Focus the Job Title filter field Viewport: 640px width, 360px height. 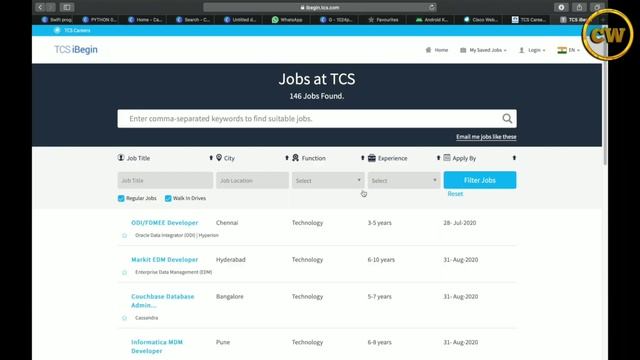click(165, 180)
